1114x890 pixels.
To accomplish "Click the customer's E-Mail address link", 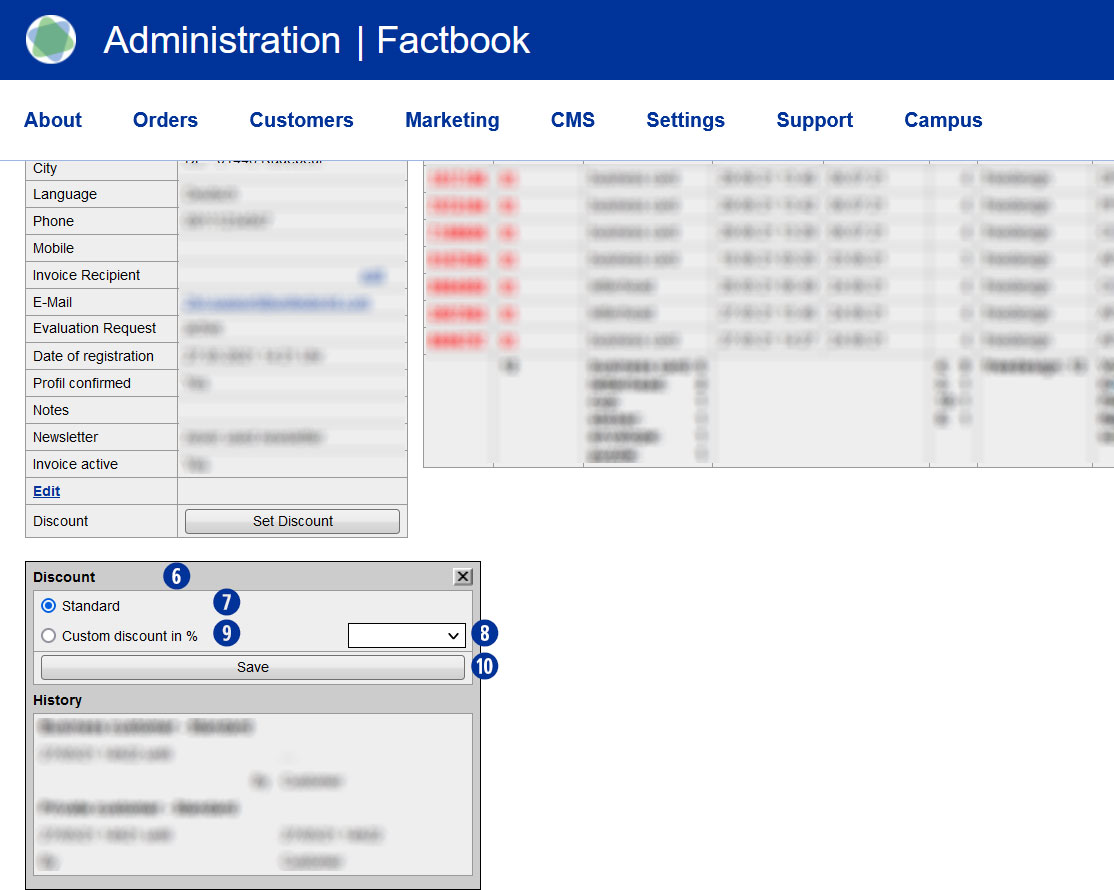I will point(276,302).
